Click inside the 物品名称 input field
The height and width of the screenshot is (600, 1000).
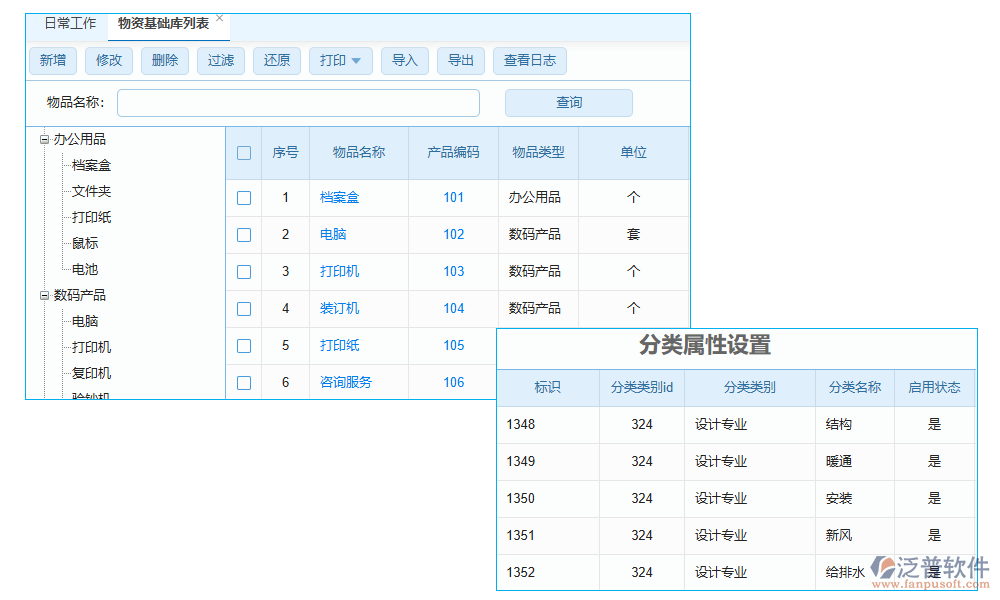click(297, 102)
